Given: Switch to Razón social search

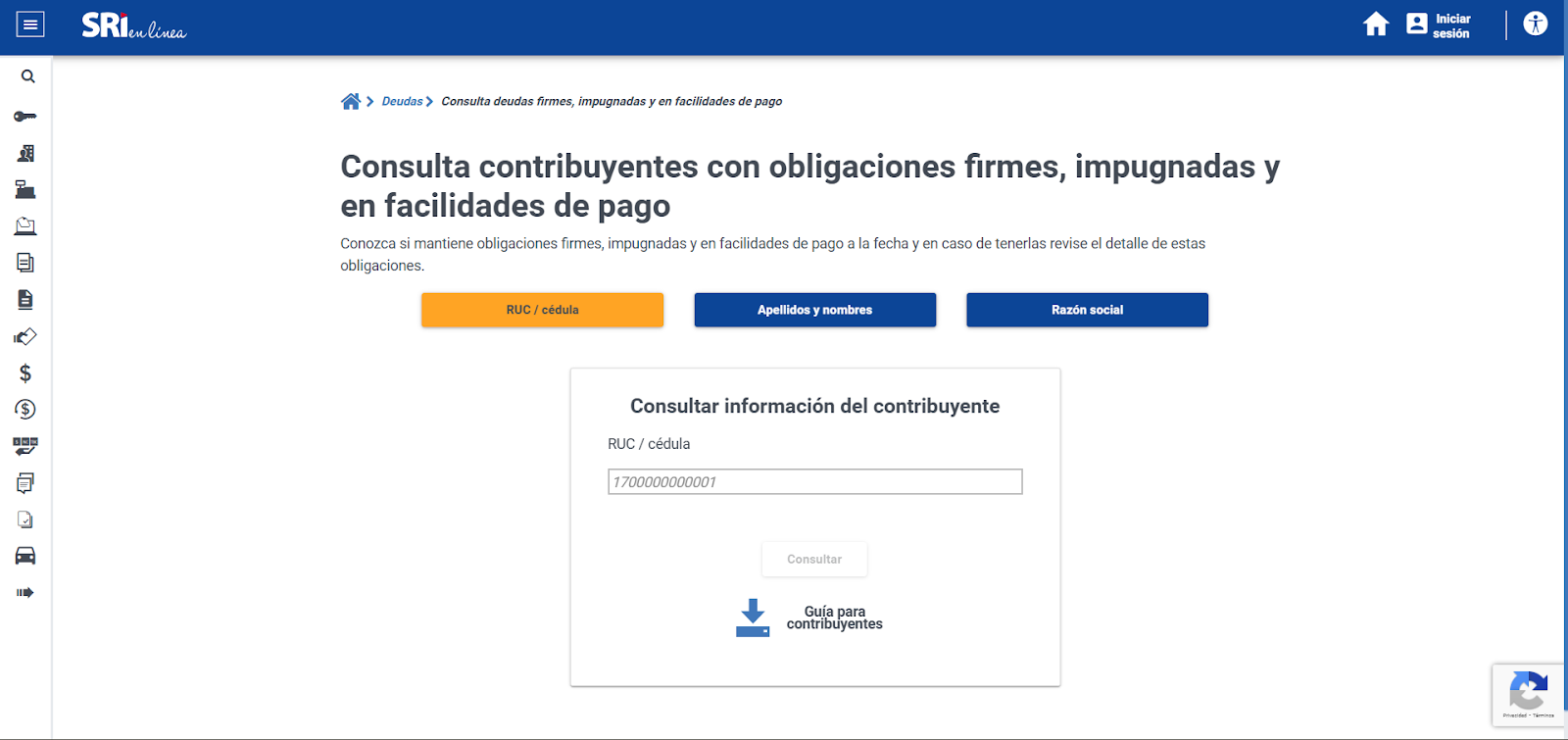Looking at the screenshot, I should pyautogui.click(x=1087, y=310).
